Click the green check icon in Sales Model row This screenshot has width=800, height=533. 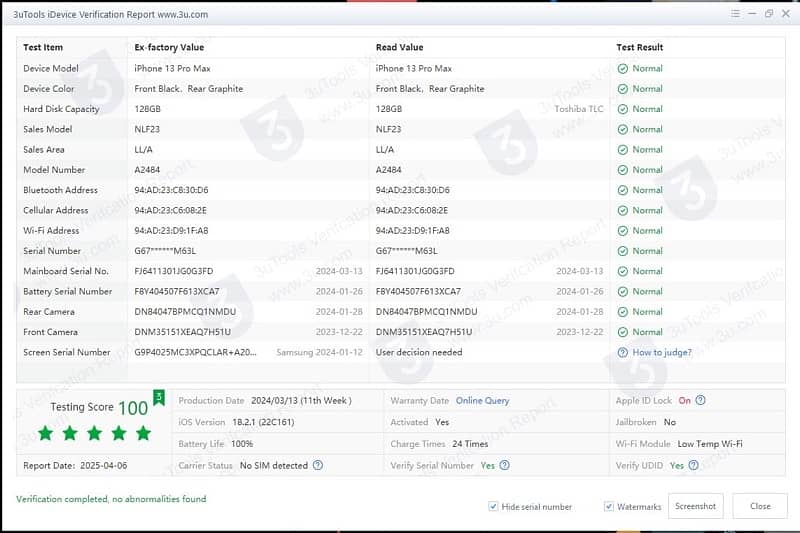click(623, 130)
